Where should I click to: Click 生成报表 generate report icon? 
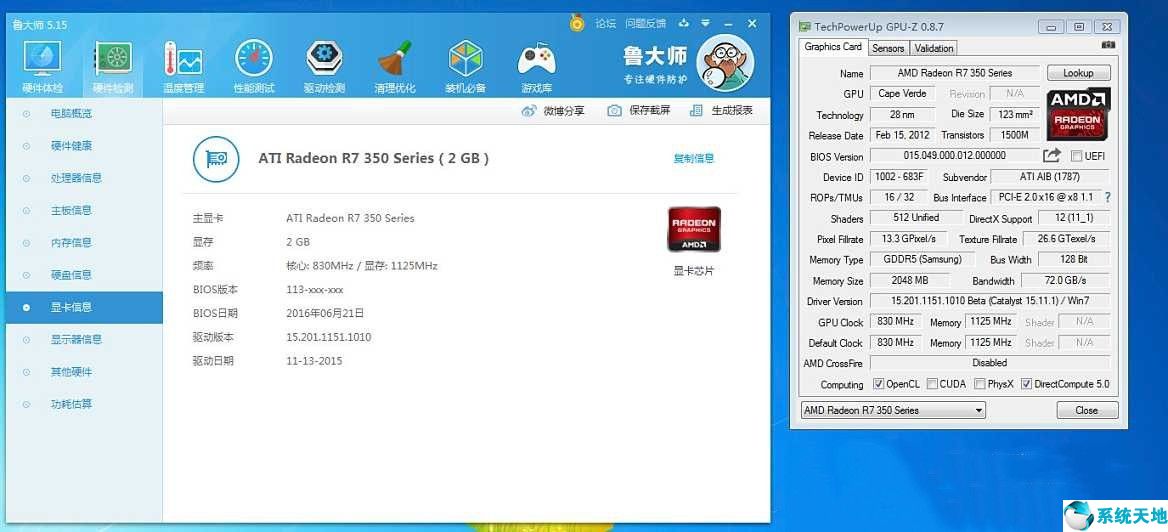pos(696,111)
